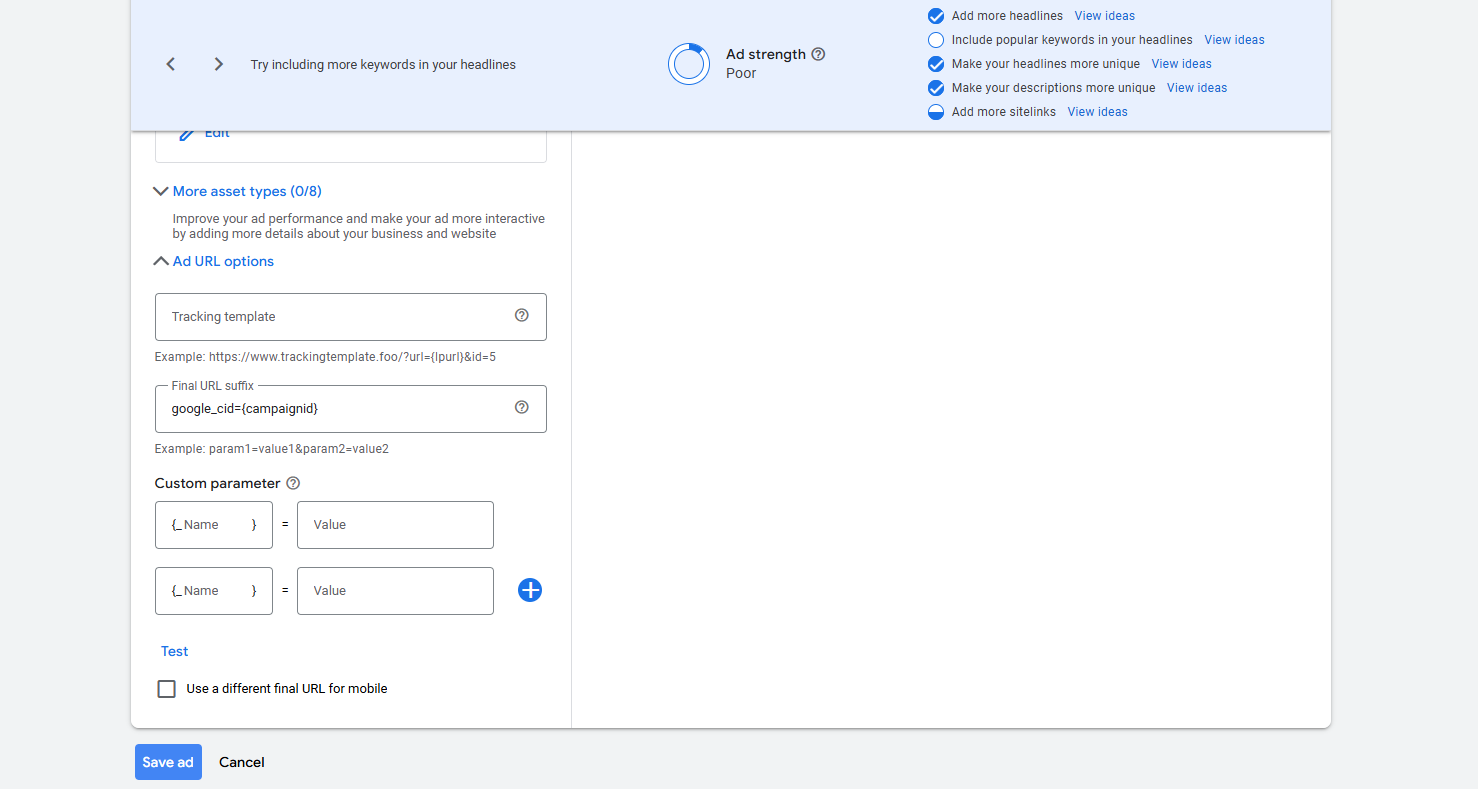Expand More asset types section
Image resolution: width=1478 pixels, height=789 pixels.
(238, 191)
